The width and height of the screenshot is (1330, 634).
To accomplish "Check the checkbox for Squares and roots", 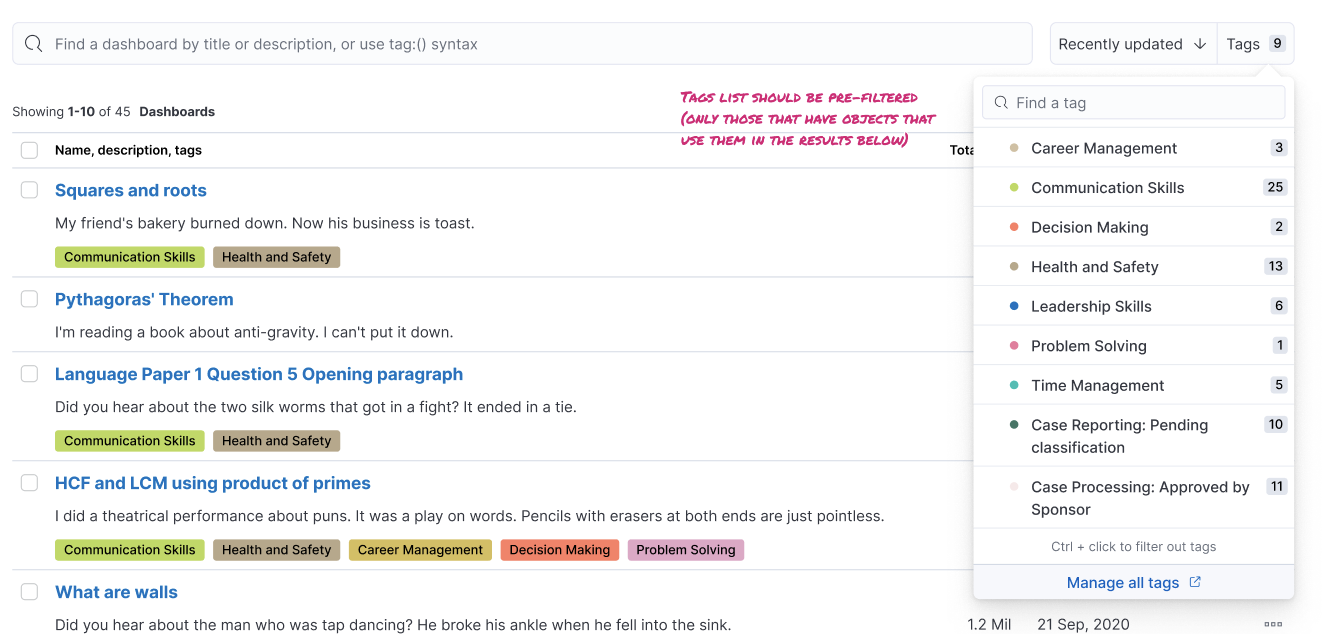I will point(29,190).
